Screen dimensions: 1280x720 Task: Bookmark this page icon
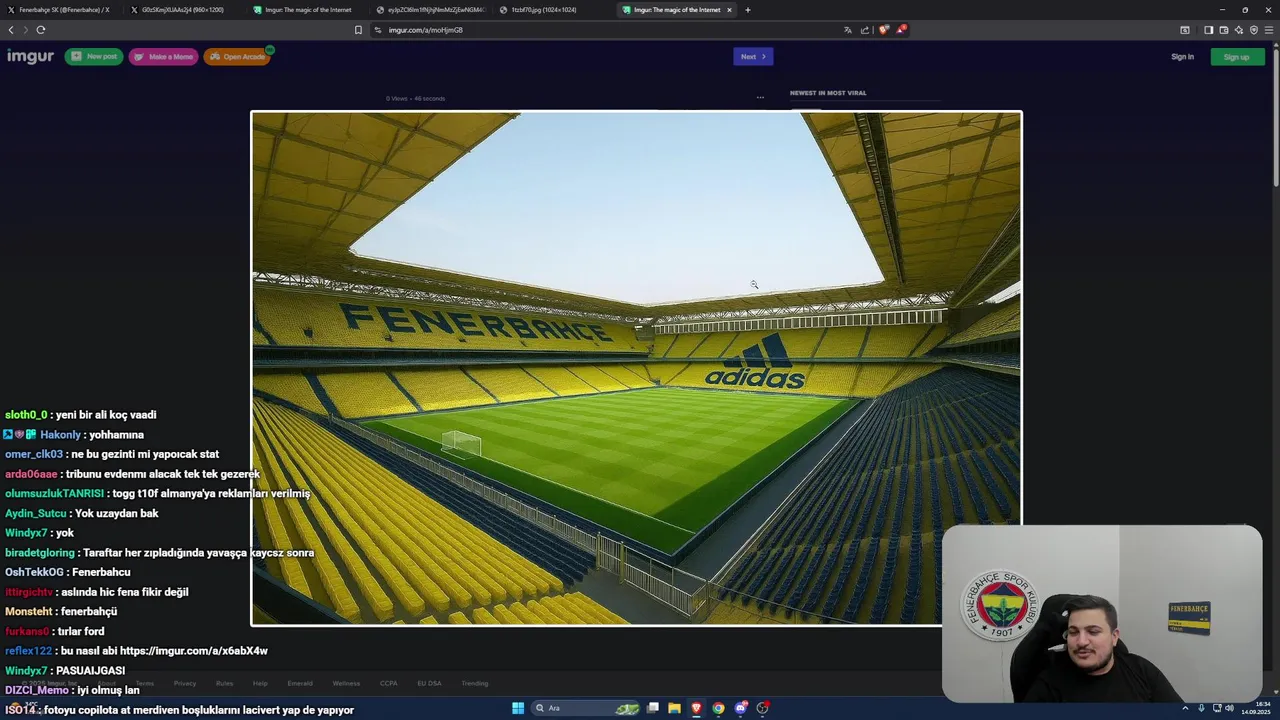pyautogui.click(x=358, y=30)
